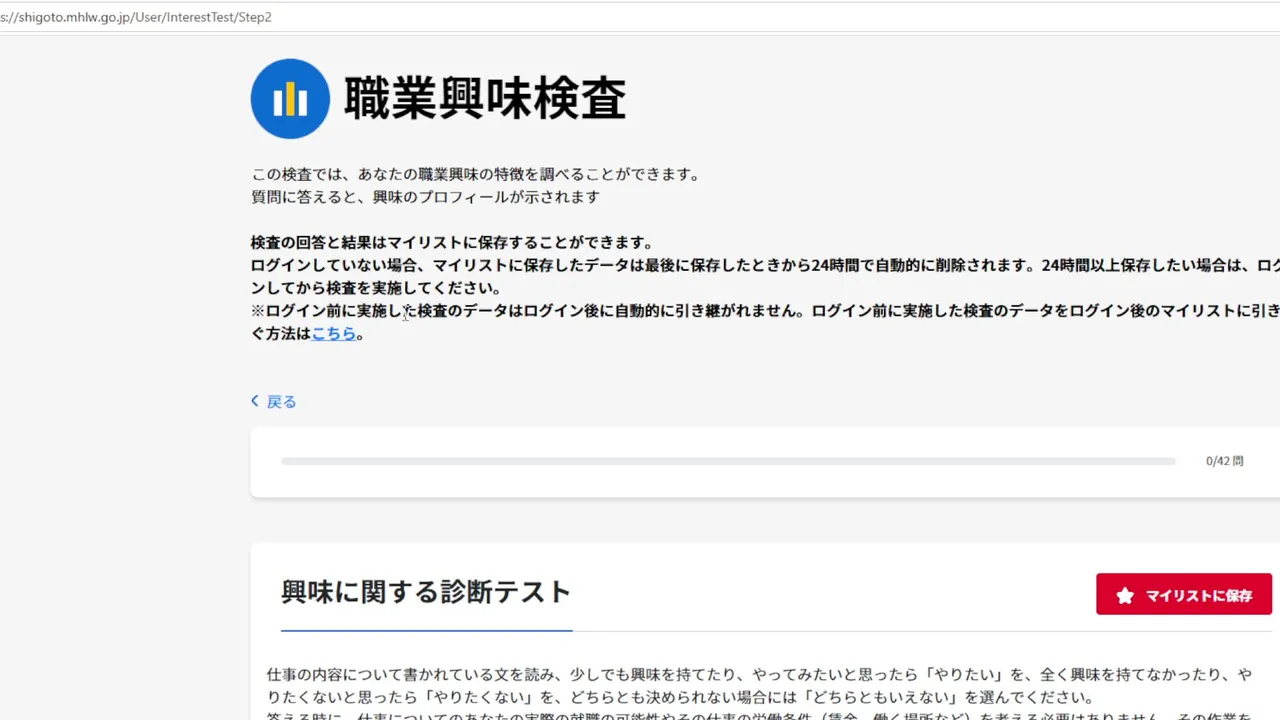
Task: Click the note line starting ※ログイン前に実施した
Action: (x=765, y=311)
